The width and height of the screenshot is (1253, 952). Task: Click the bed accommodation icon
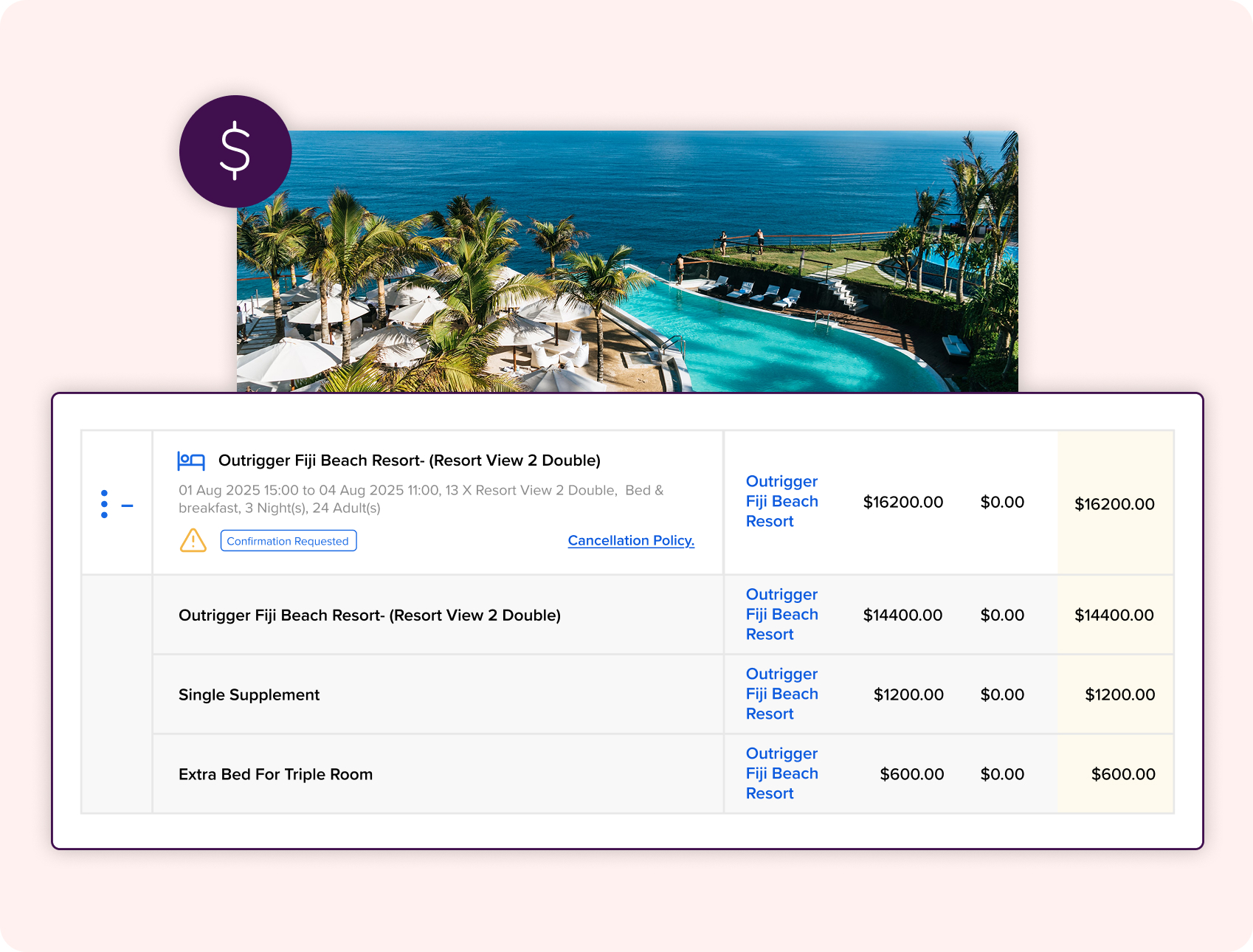click(x=191, y=461)
